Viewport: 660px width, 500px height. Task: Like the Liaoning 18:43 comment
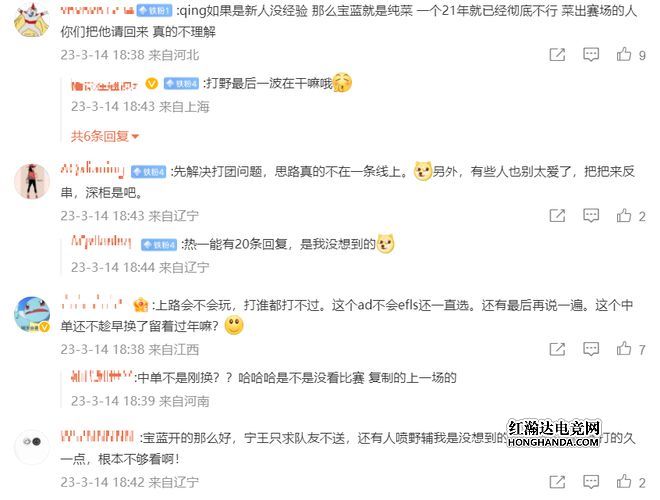pyautogui.click(x=624, y=215)
